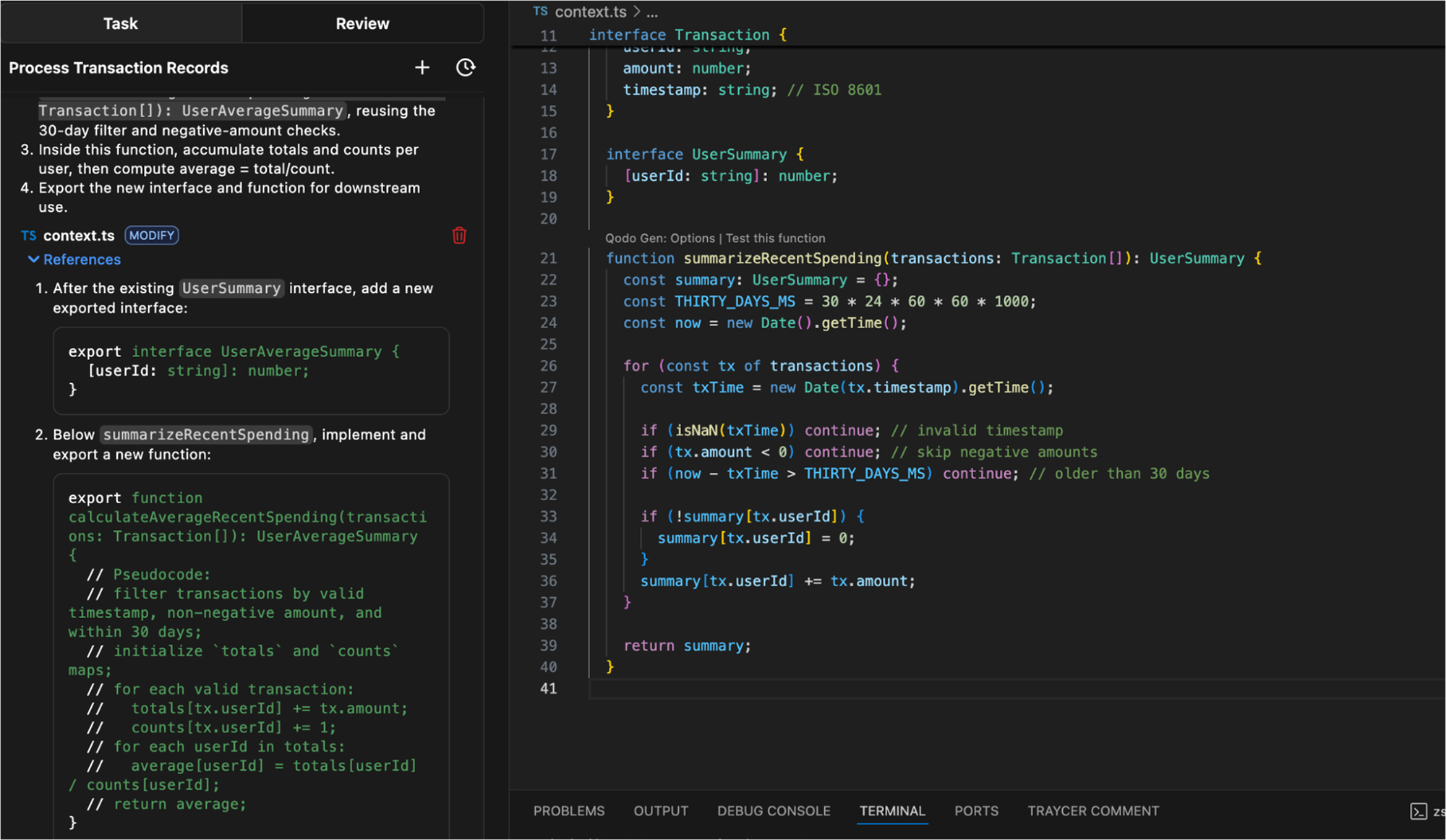This screenshot has height=840, width=1446.
Task: Click the breadcrumb ellipsis after context.ts
Action: pyautogui.click(x=652, y=12)
